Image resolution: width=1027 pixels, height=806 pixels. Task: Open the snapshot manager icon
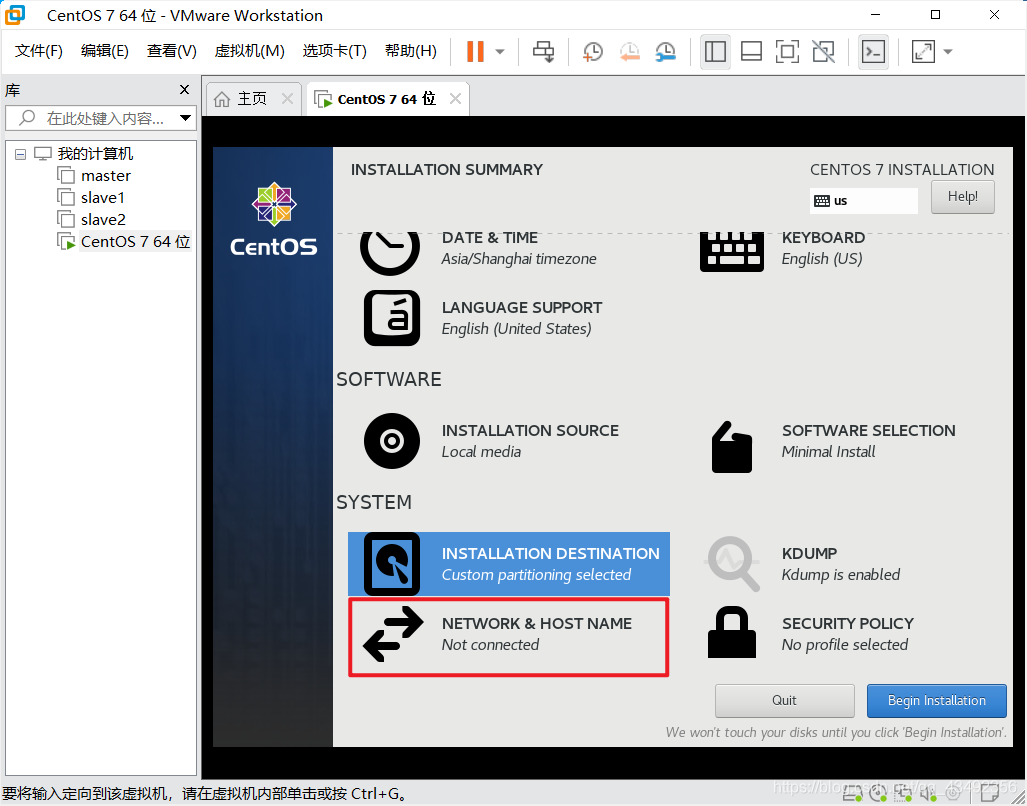(x=665, y=52)
